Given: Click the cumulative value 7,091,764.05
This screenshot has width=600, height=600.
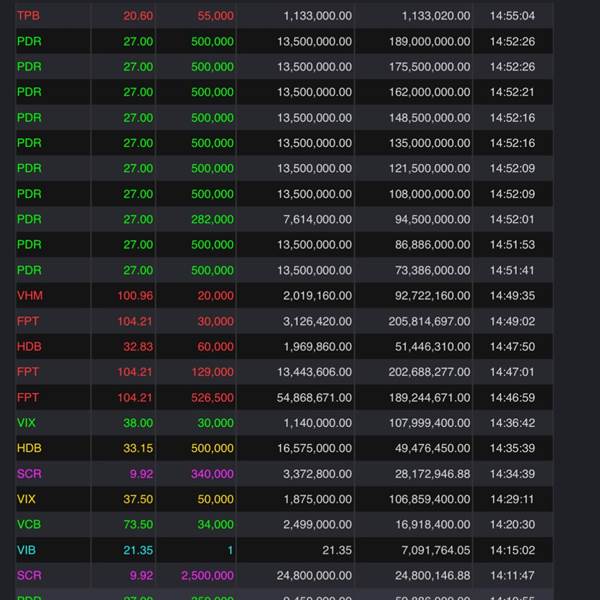Looking at the screenshot, I should (436, 550).
